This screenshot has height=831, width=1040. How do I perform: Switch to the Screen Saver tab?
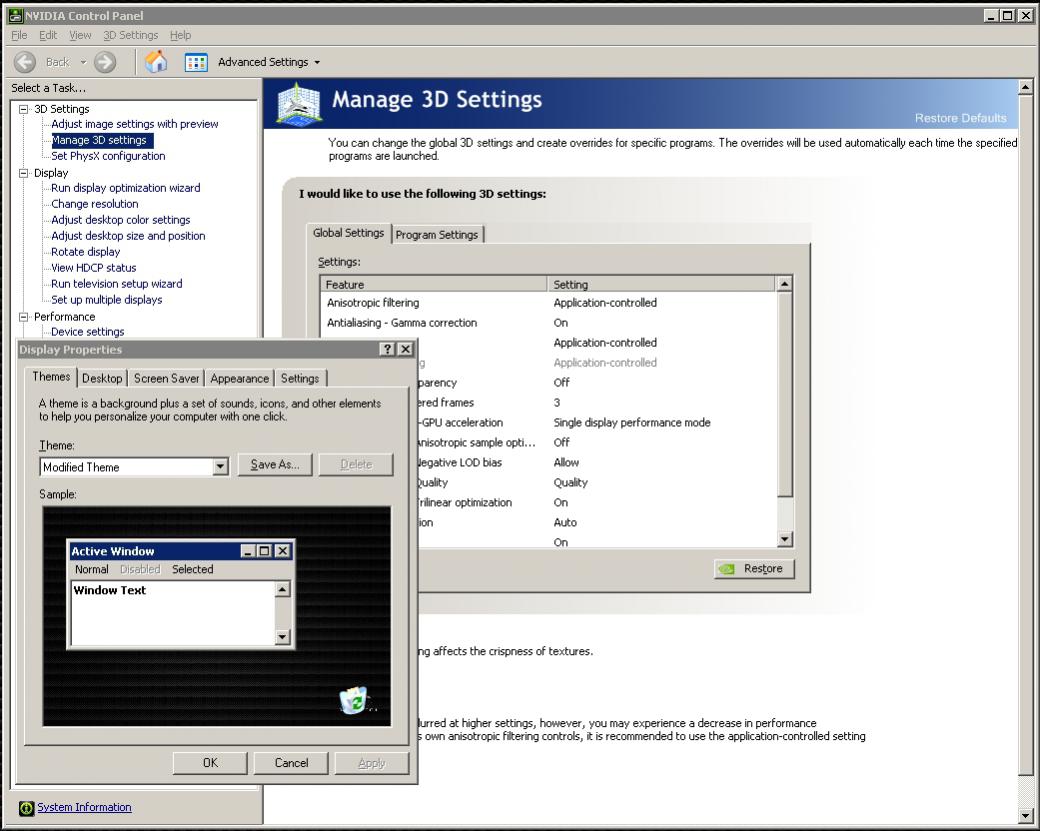pyautogui.click(x=166, y=379)
